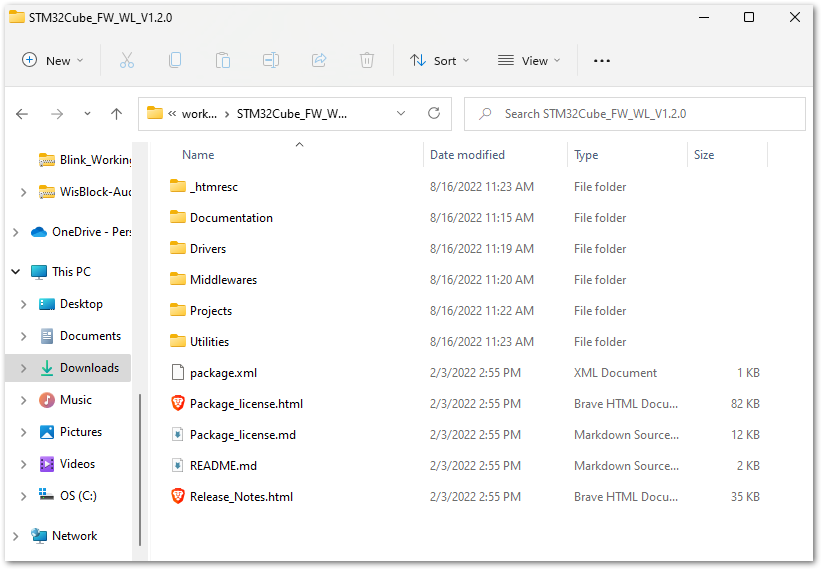Click the search magnifier icon
822x570 pixels.
pos(485,113)
